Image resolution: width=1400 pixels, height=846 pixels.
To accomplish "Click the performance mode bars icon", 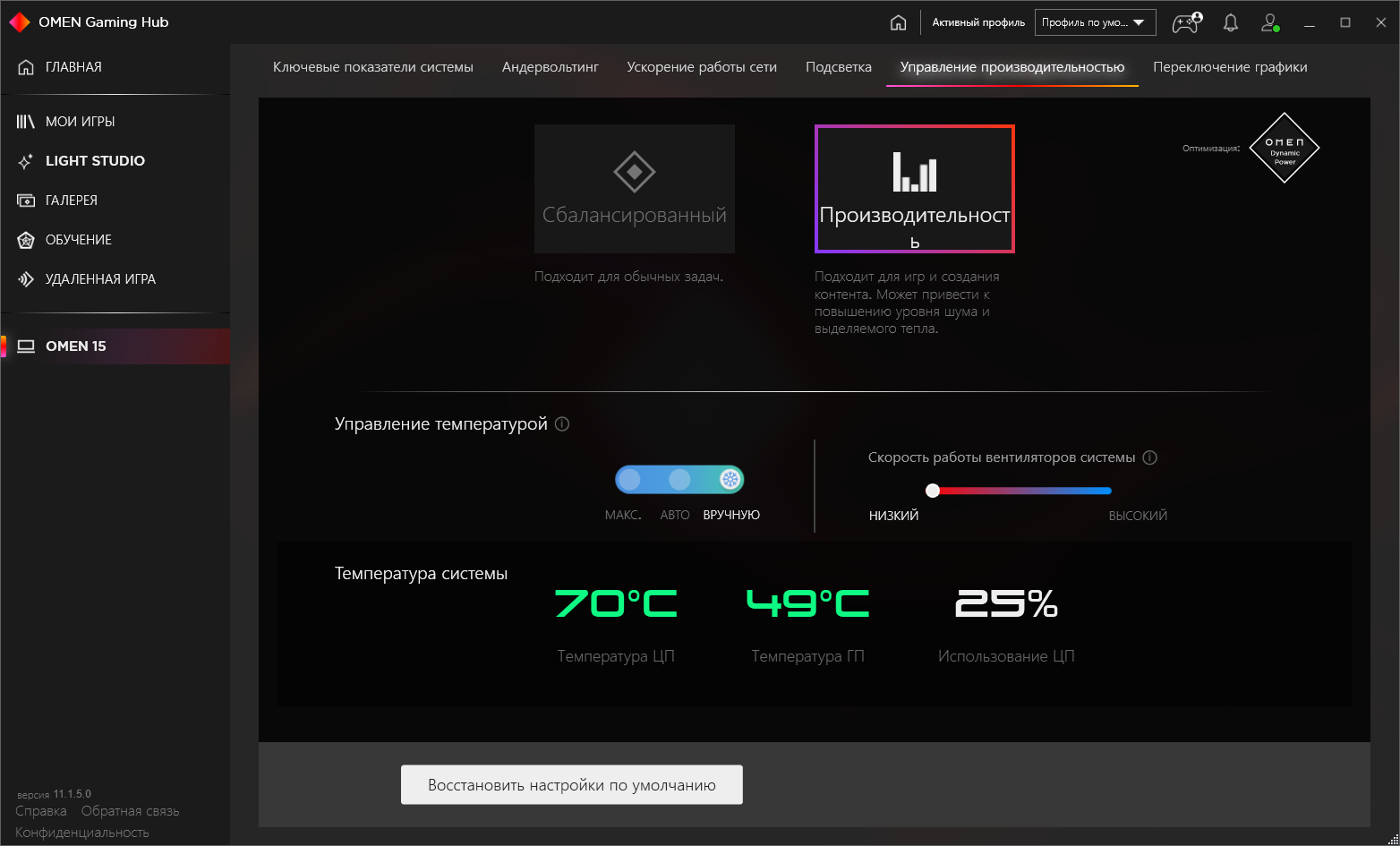I will [915, 172].
